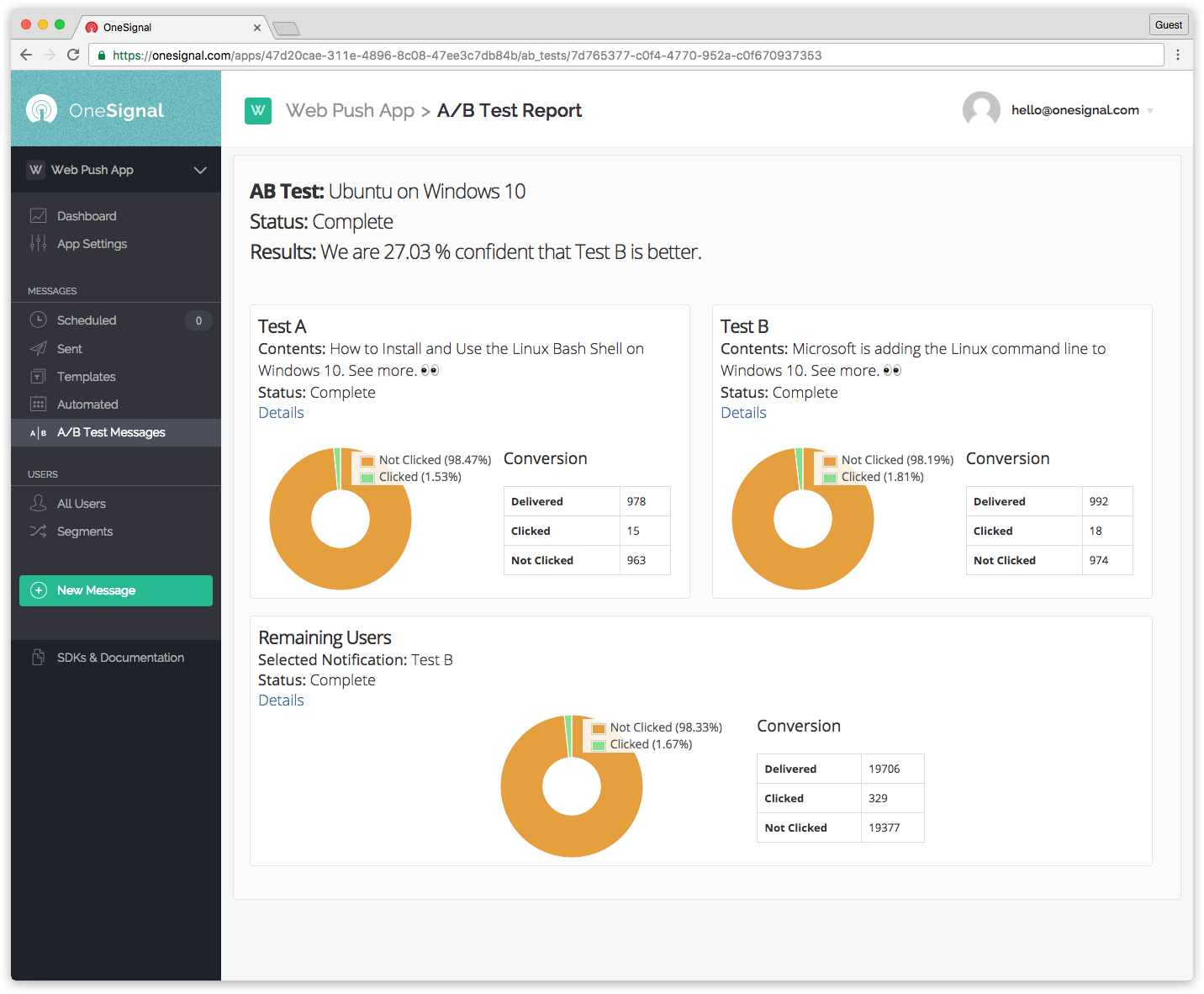The height and width of the screenshot is (994, 1204).
Task: Click the Test A donut chart
Action: click(x=341, y=519)
